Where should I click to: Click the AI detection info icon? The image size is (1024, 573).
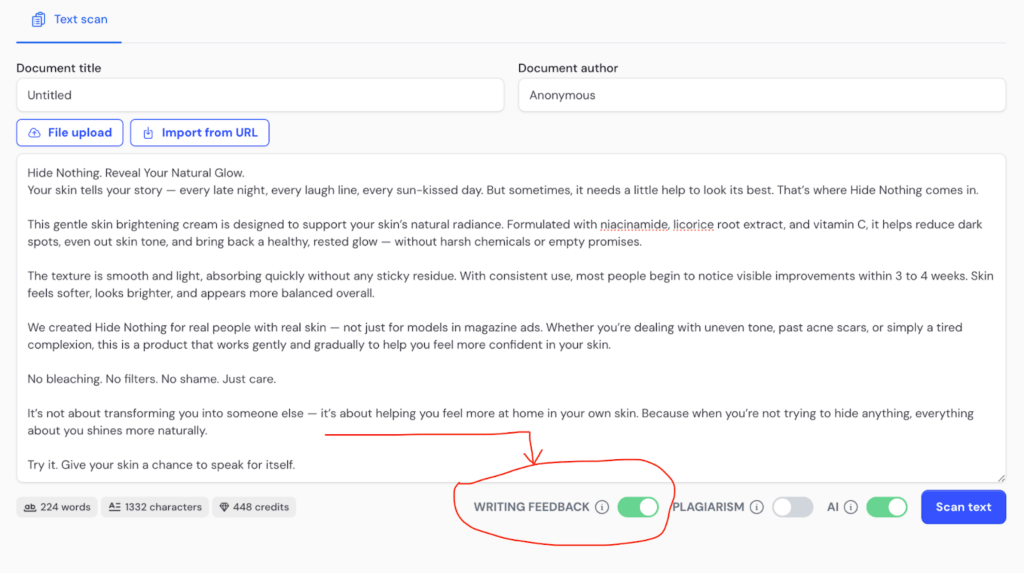point(850,507)
